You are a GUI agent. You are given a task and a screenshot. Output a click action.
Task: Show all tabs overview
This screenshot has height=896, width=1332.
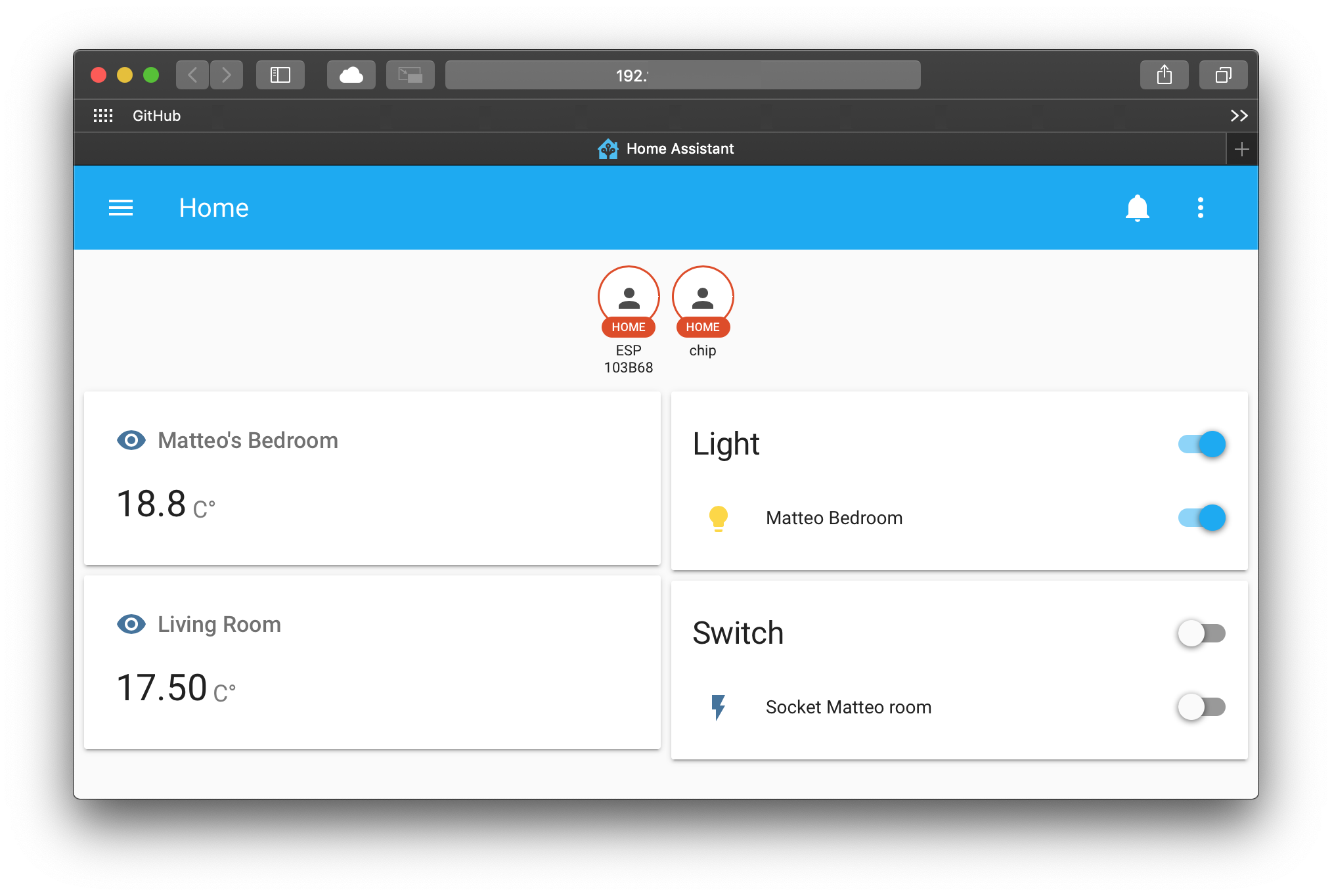(1224, 75)
